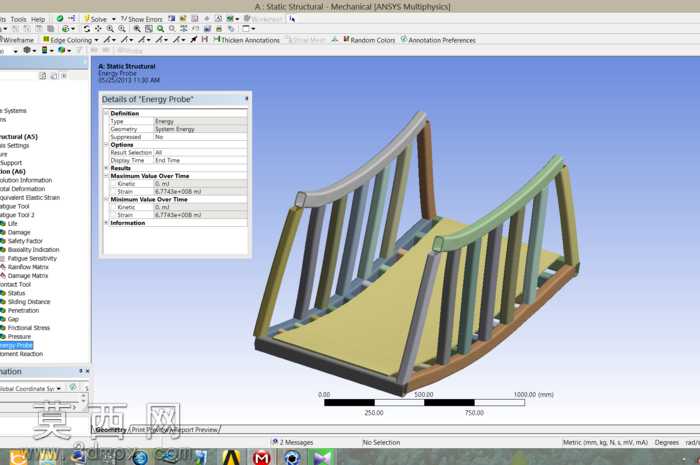Viewport: 700px width, 465px height.
Task: Close the bottom-left docked panel
Action: pos(87,371)
